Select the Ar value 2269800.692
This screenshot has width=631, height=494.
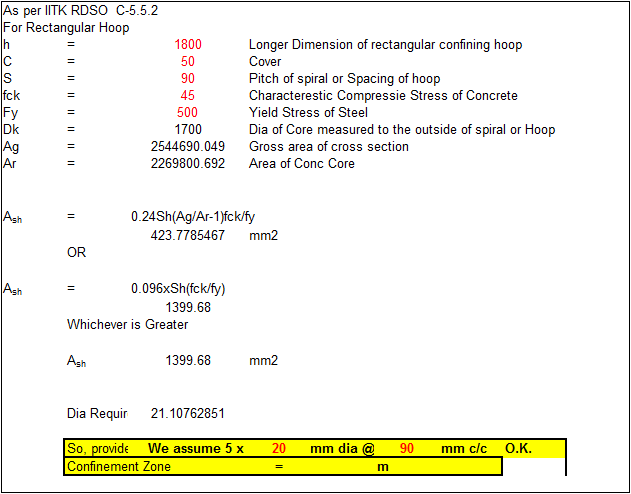pos(188,164)
